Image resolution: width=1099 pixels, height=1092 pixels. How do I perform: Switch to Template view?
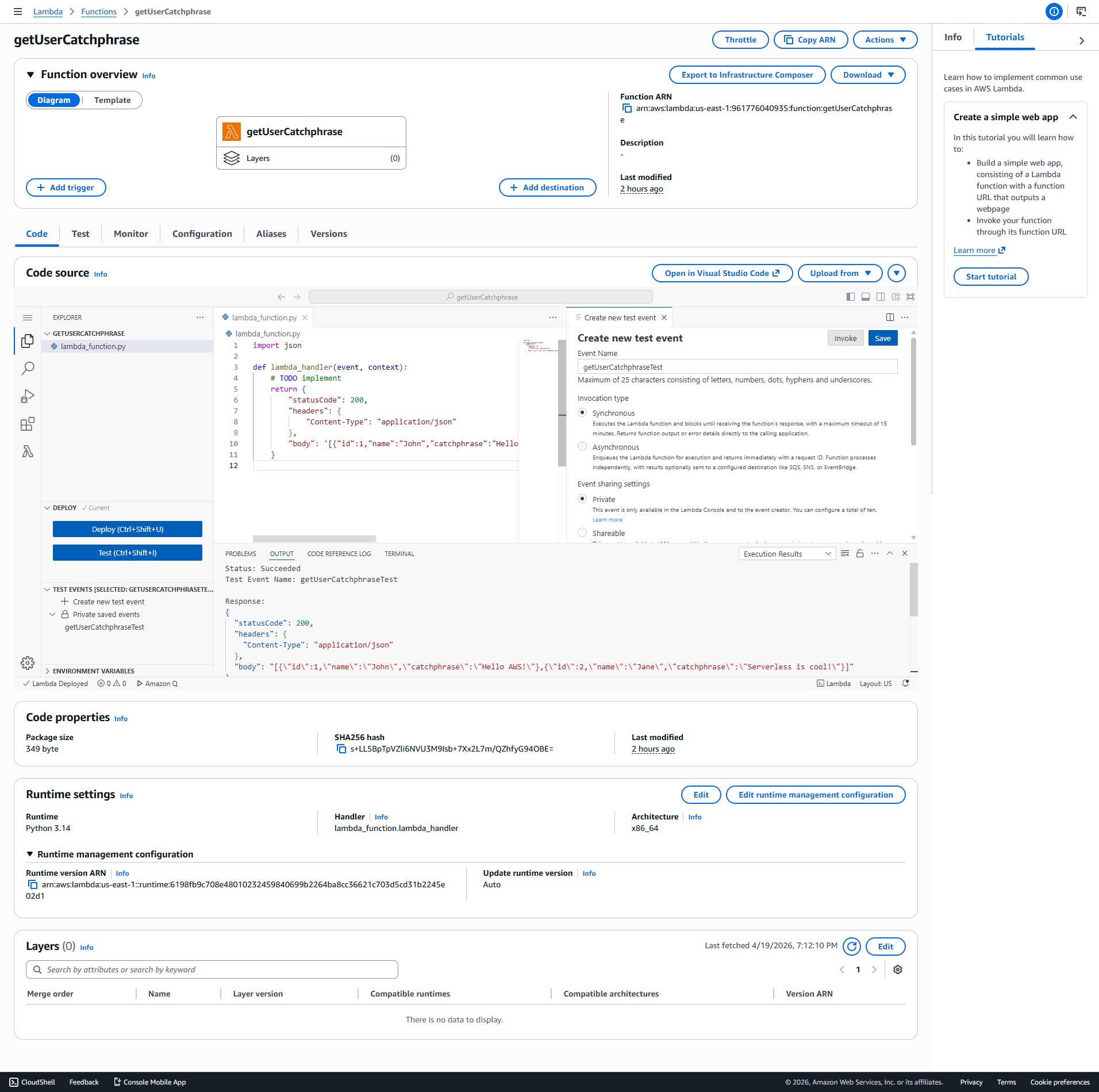tap(113, 100)
